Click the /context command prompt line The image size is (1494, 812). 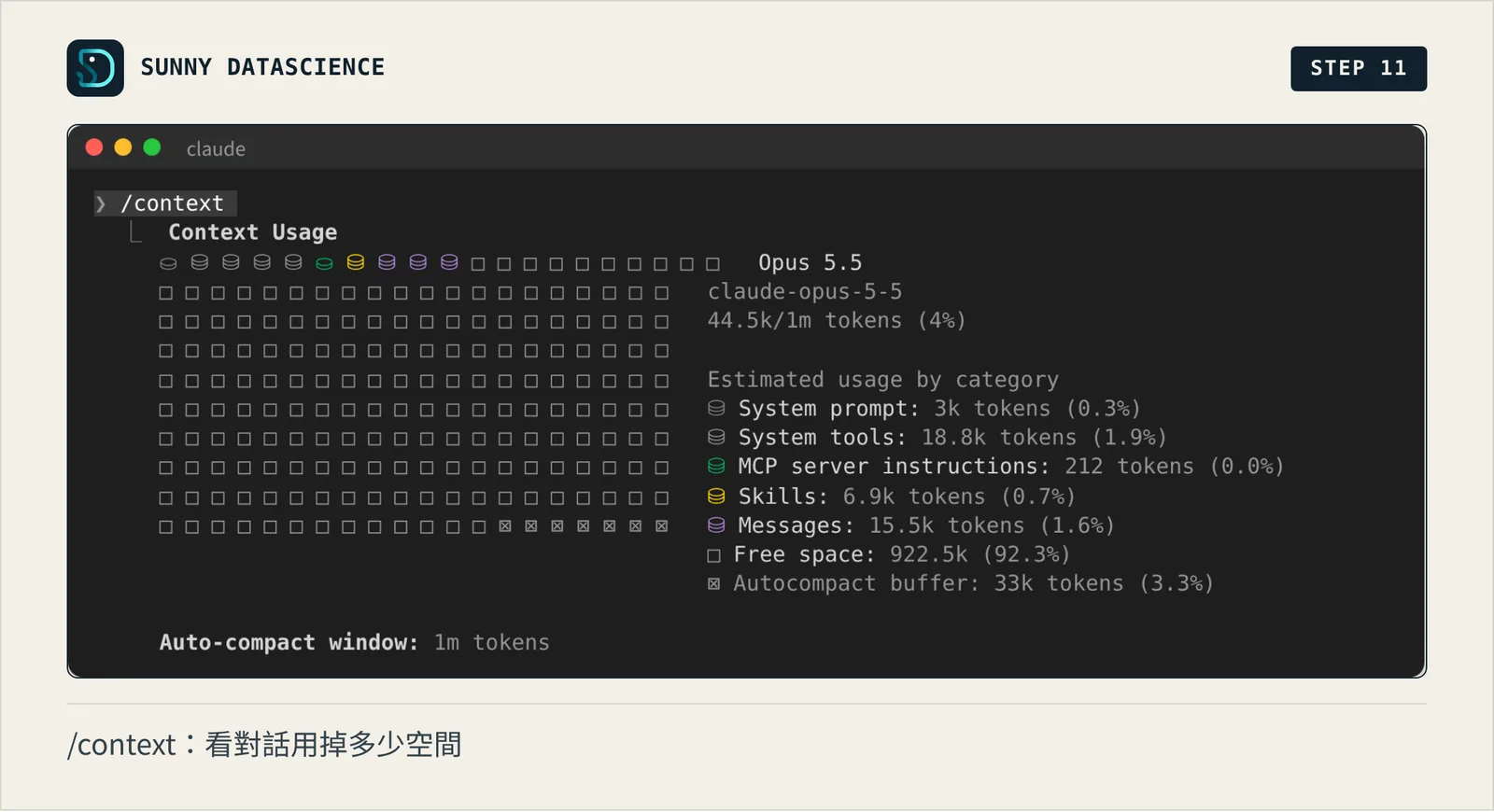tap(165, 203)
